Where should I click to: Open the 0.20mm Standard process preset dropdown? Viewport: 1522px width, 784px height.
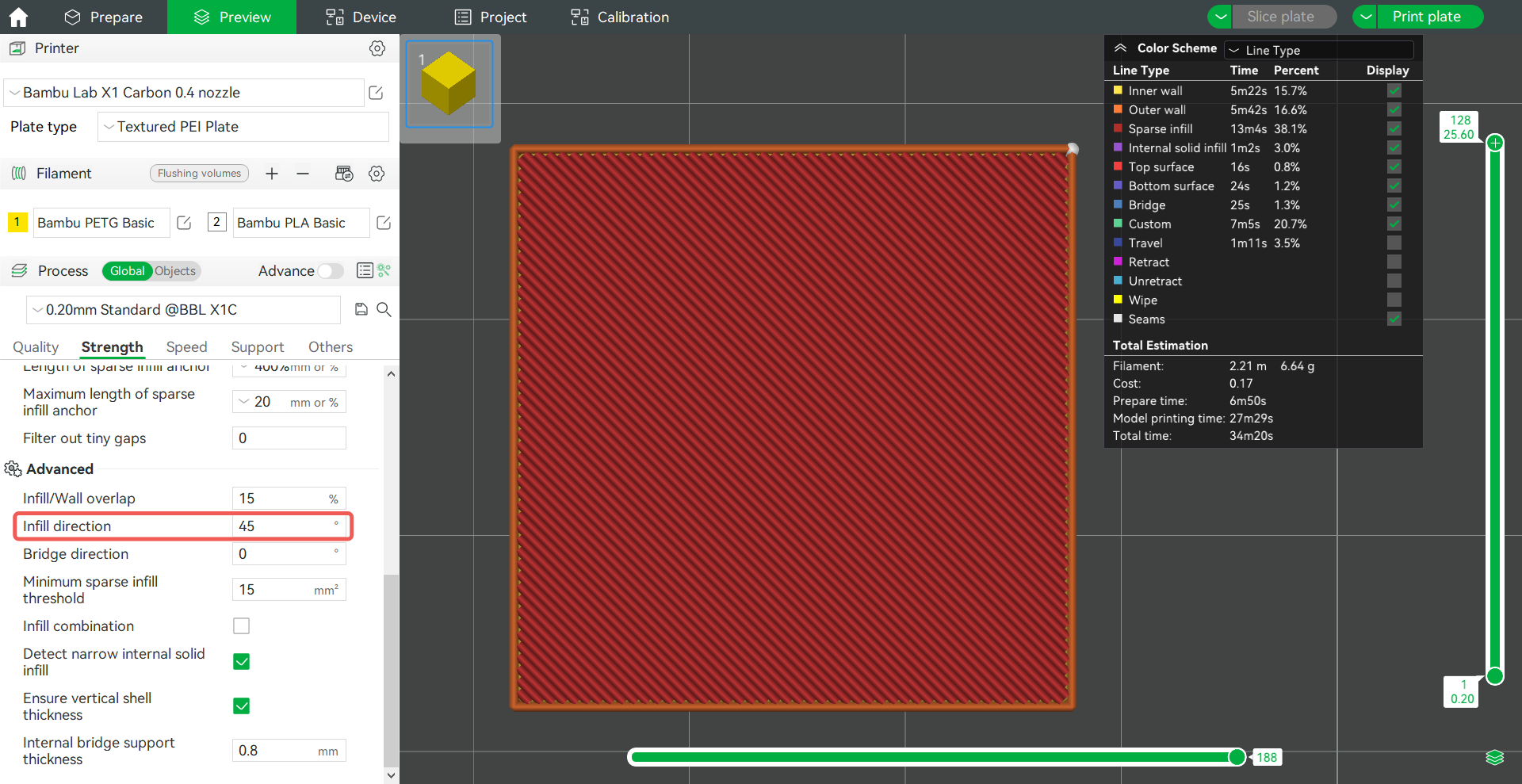coord(184,310)
